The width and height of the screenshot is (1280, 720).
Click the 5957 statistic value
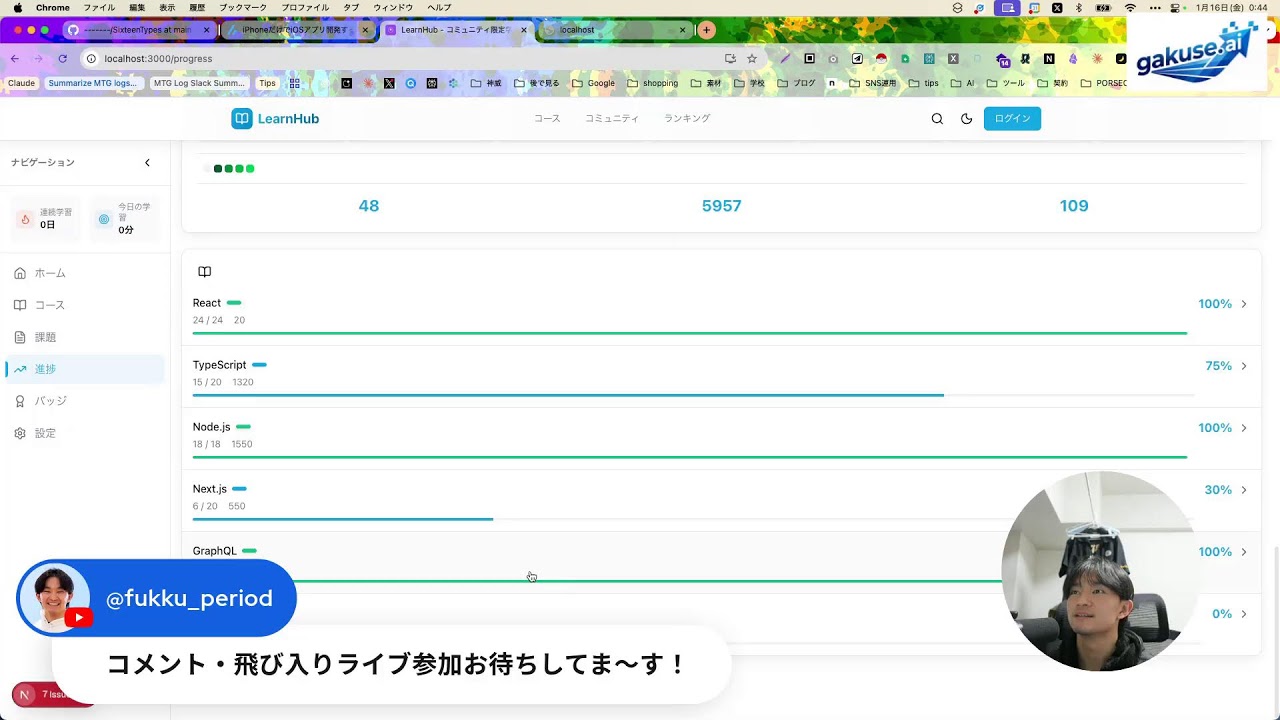[x=721, y=206]
